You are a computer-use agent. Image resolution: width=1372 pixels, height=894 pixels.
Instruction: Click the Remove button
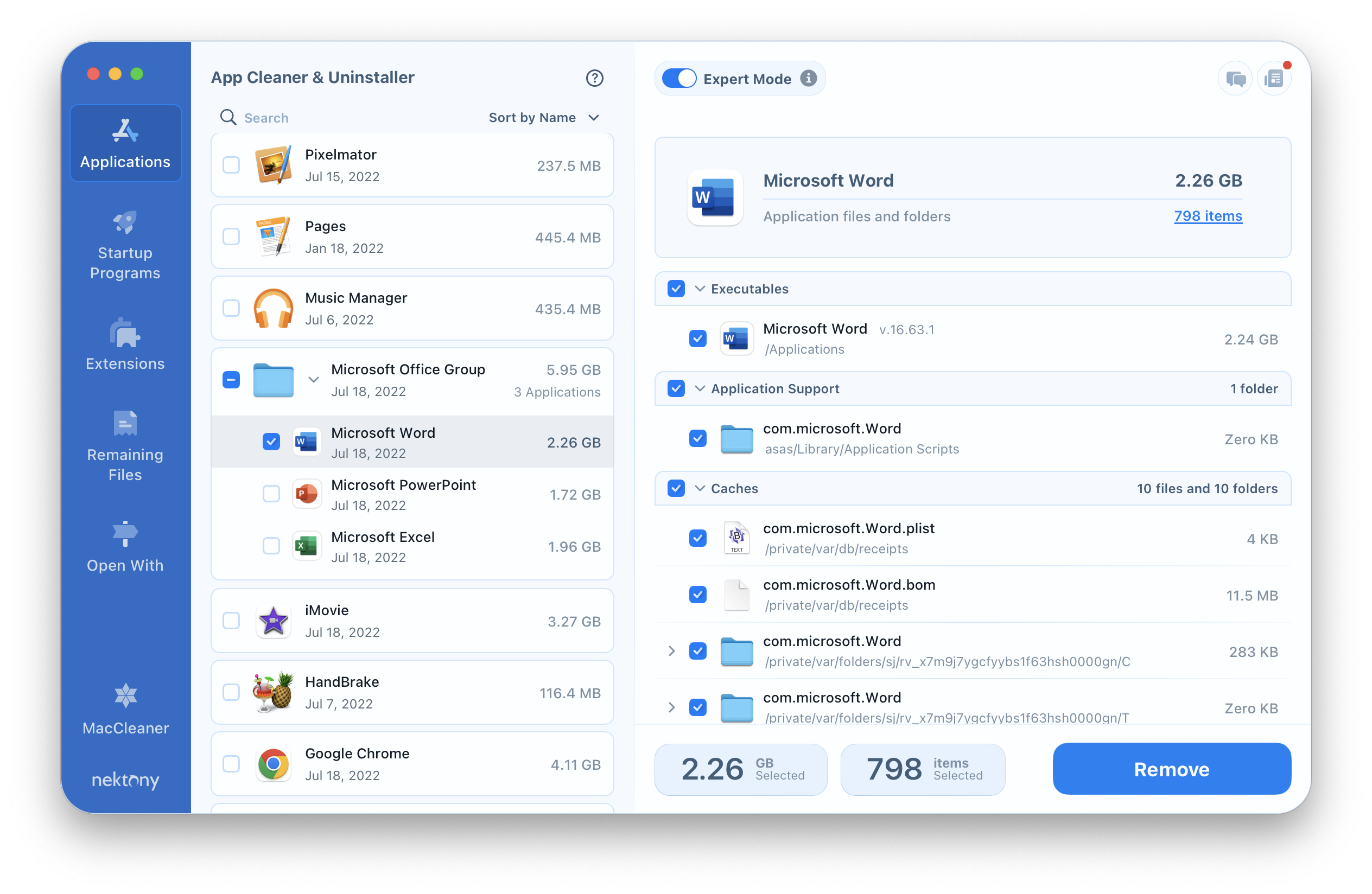pos(1171,769)
